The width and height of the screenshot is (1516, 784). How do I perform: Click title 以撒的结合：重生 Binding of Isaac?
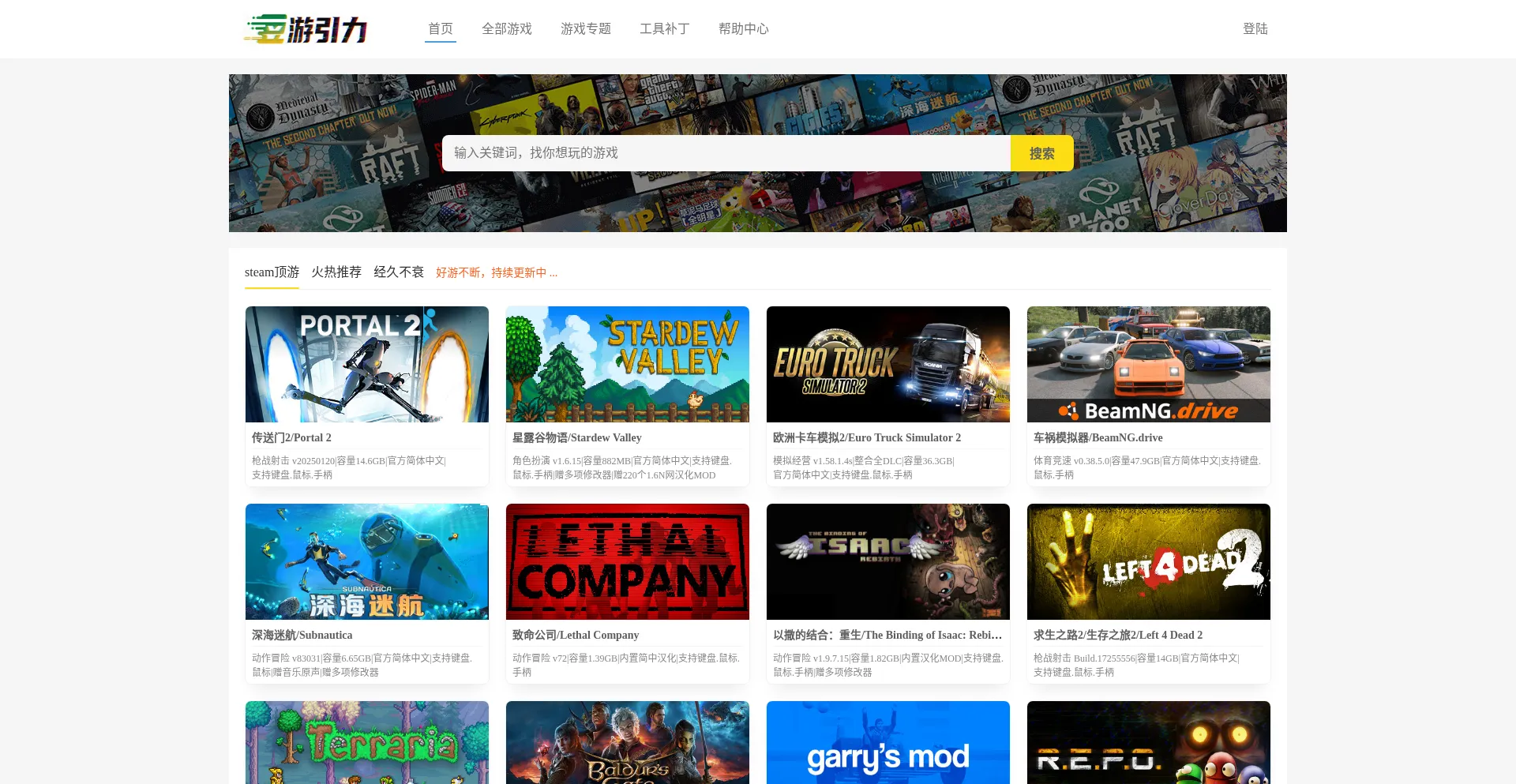887,635
